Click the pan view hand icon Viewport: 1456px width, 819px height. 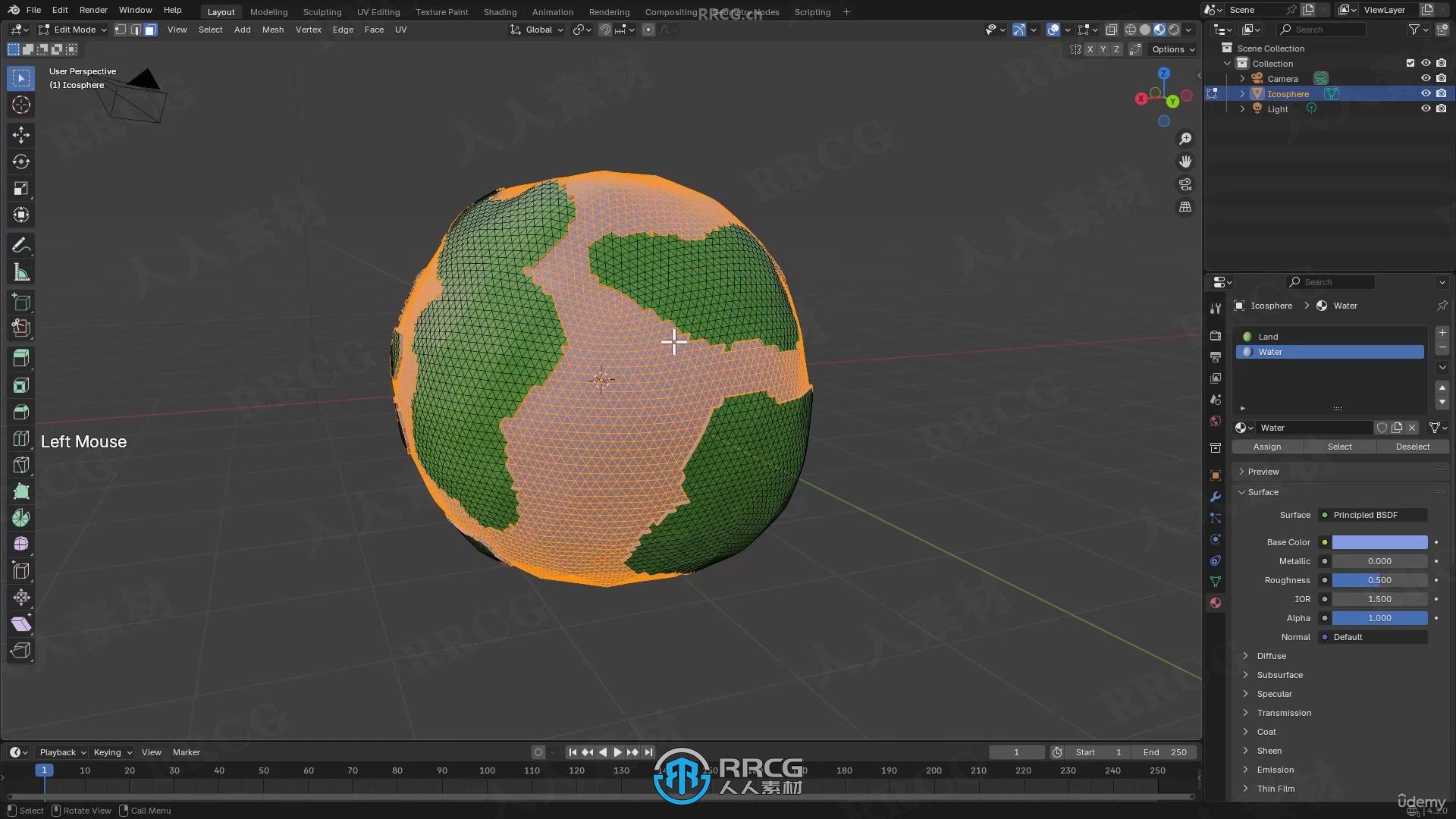(x=1185, y=162)
